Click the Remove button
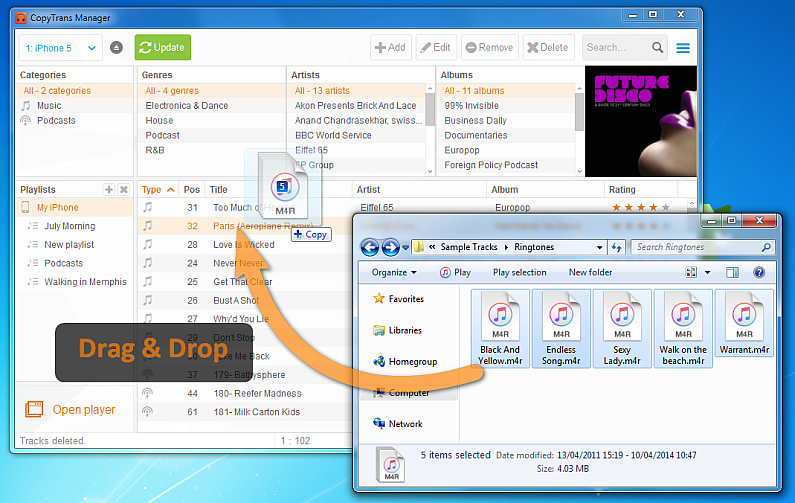Image resolution: width=795 pixels, height=503 pixels. (490, 48)
